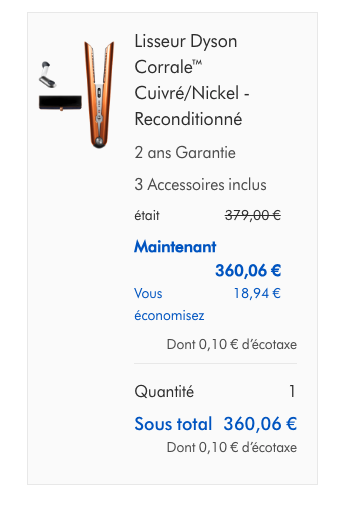Click the 'Quantité' label

pos(164,391)
